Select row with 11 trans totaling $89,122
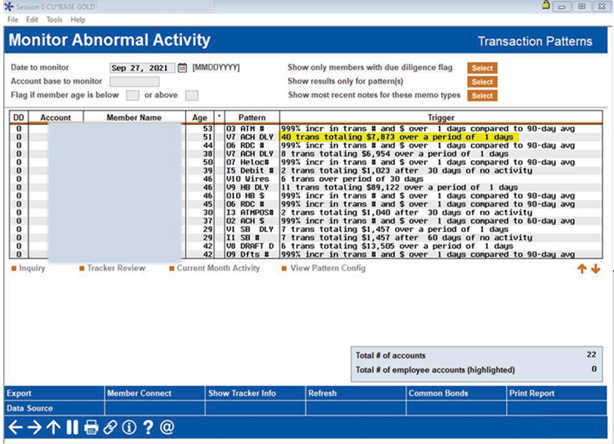This screenshot has width=614, height=444. [306, 188]
